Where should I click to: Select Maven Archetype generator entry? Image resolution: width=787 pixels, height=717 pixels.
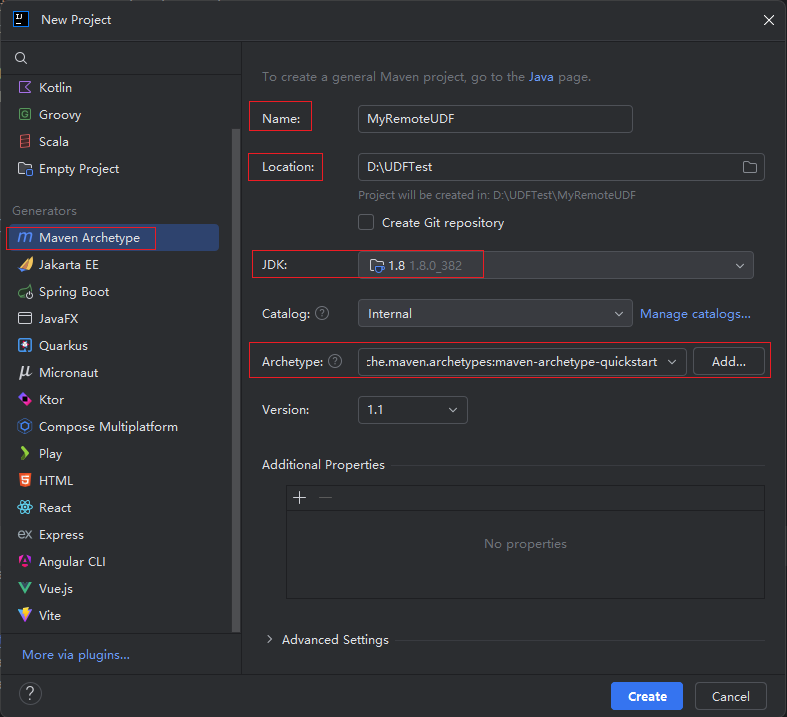[x=113, y=237]
